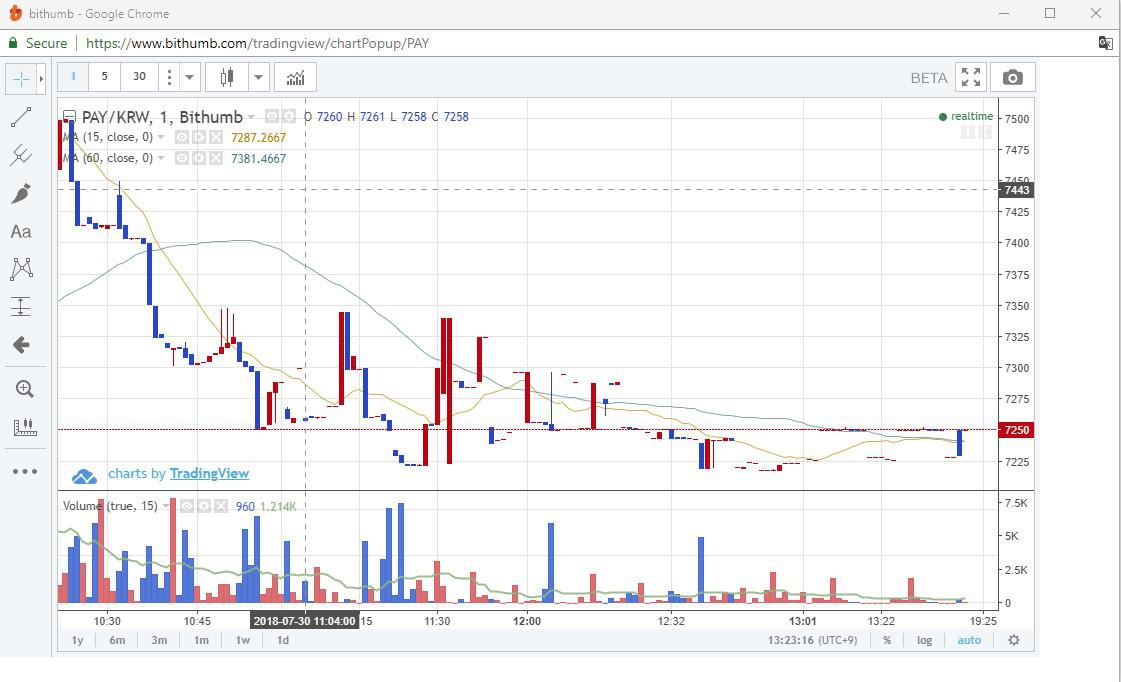Toggle log scale mode

click(x=924, y=640)
